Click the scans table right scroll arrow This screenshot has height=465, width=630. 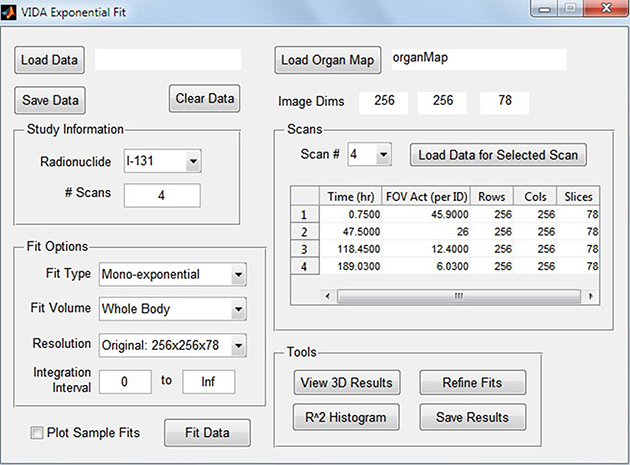click(591, 296)
